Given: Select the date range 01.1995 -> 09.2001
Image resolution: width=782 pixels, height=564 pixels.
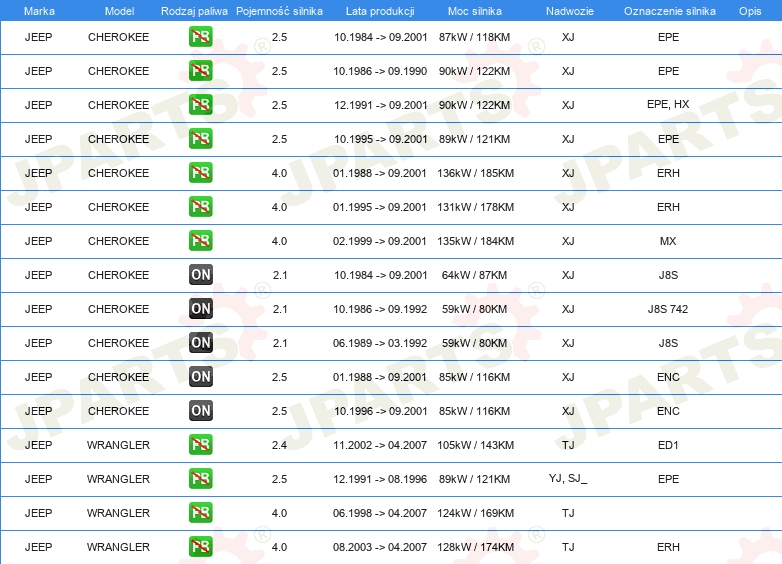Looking at the screenshot, I should point(380,207).
